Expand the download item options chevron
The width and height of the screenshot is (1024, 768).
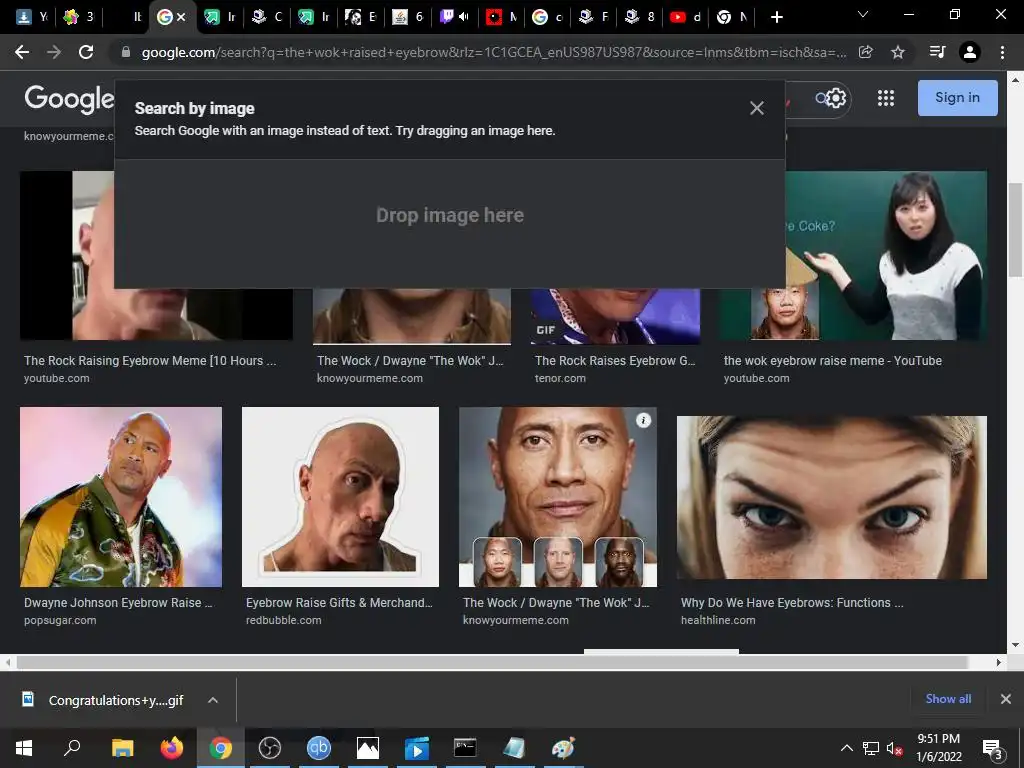pos(212,700)
